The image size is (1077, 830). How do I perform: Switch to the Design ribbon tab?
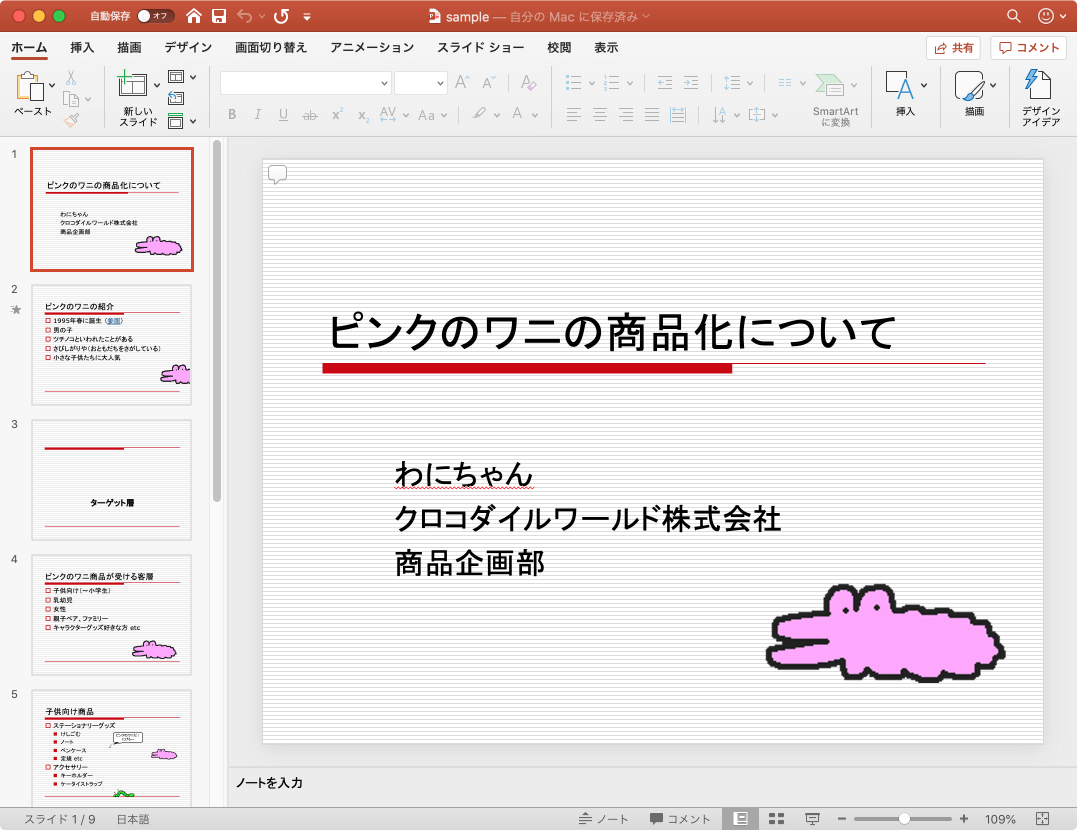[x=188, y=47]
